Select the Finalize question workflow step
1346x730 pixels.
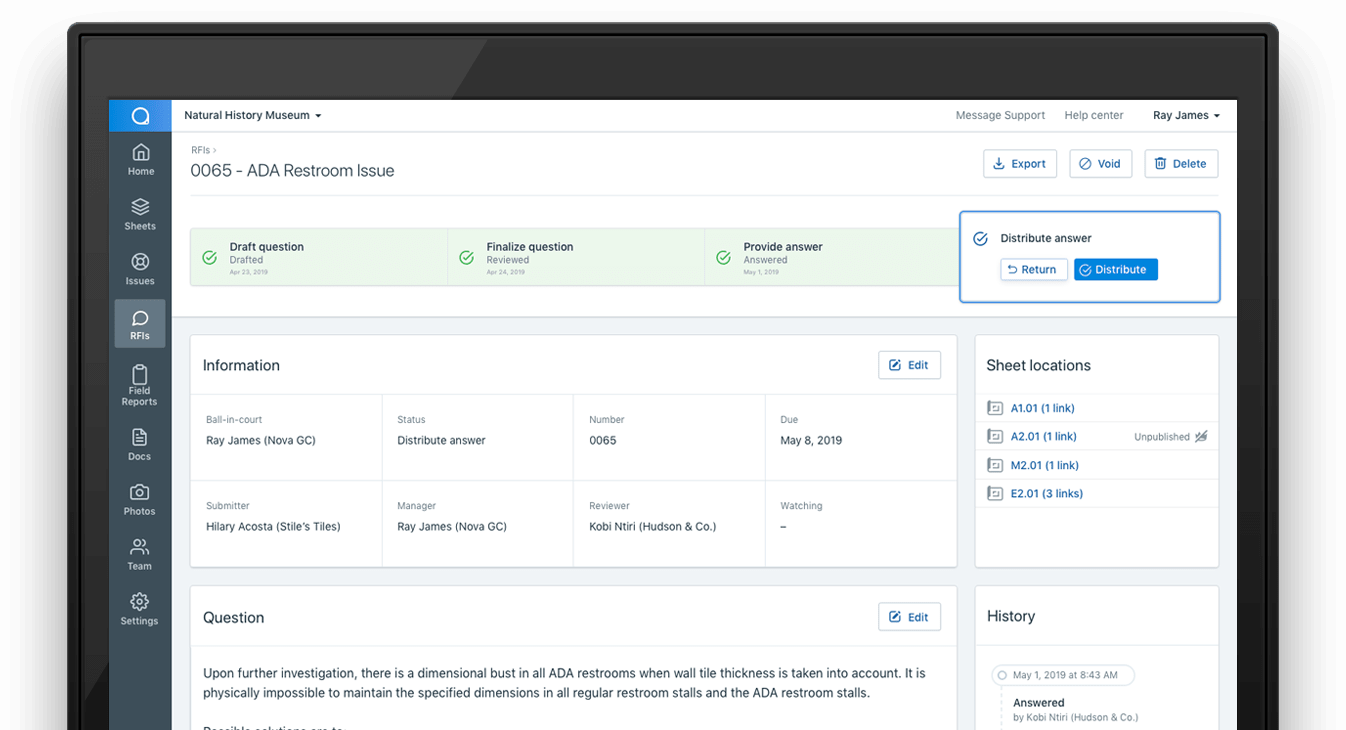pos(576,258)
